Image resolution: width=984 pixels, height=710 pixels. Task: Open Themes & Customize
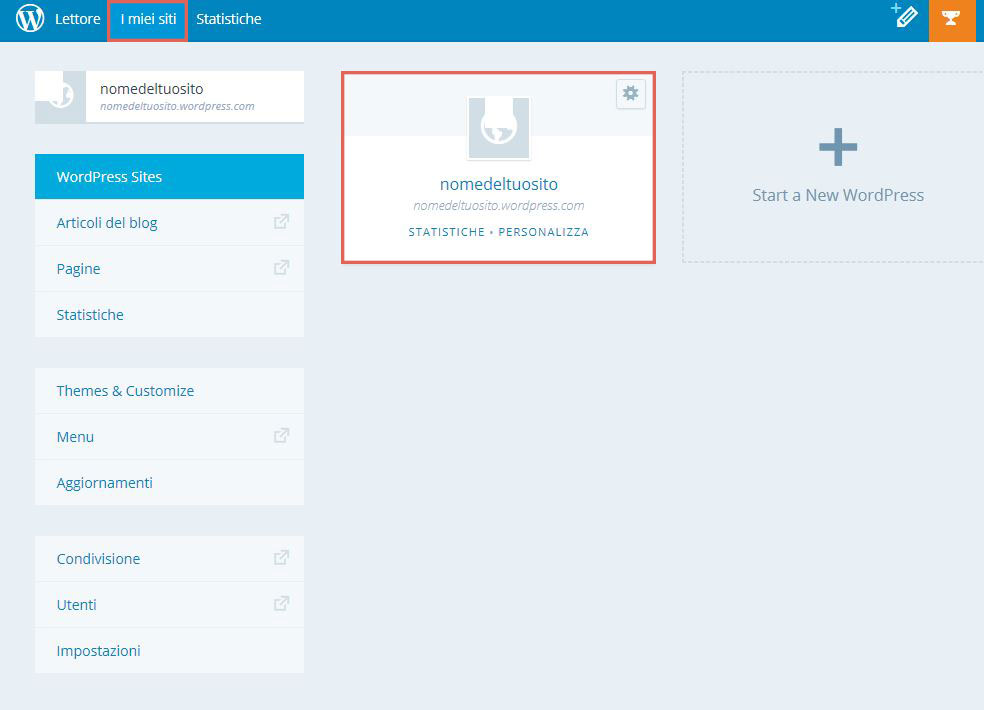pyautogui.click(x=169, y=390)
